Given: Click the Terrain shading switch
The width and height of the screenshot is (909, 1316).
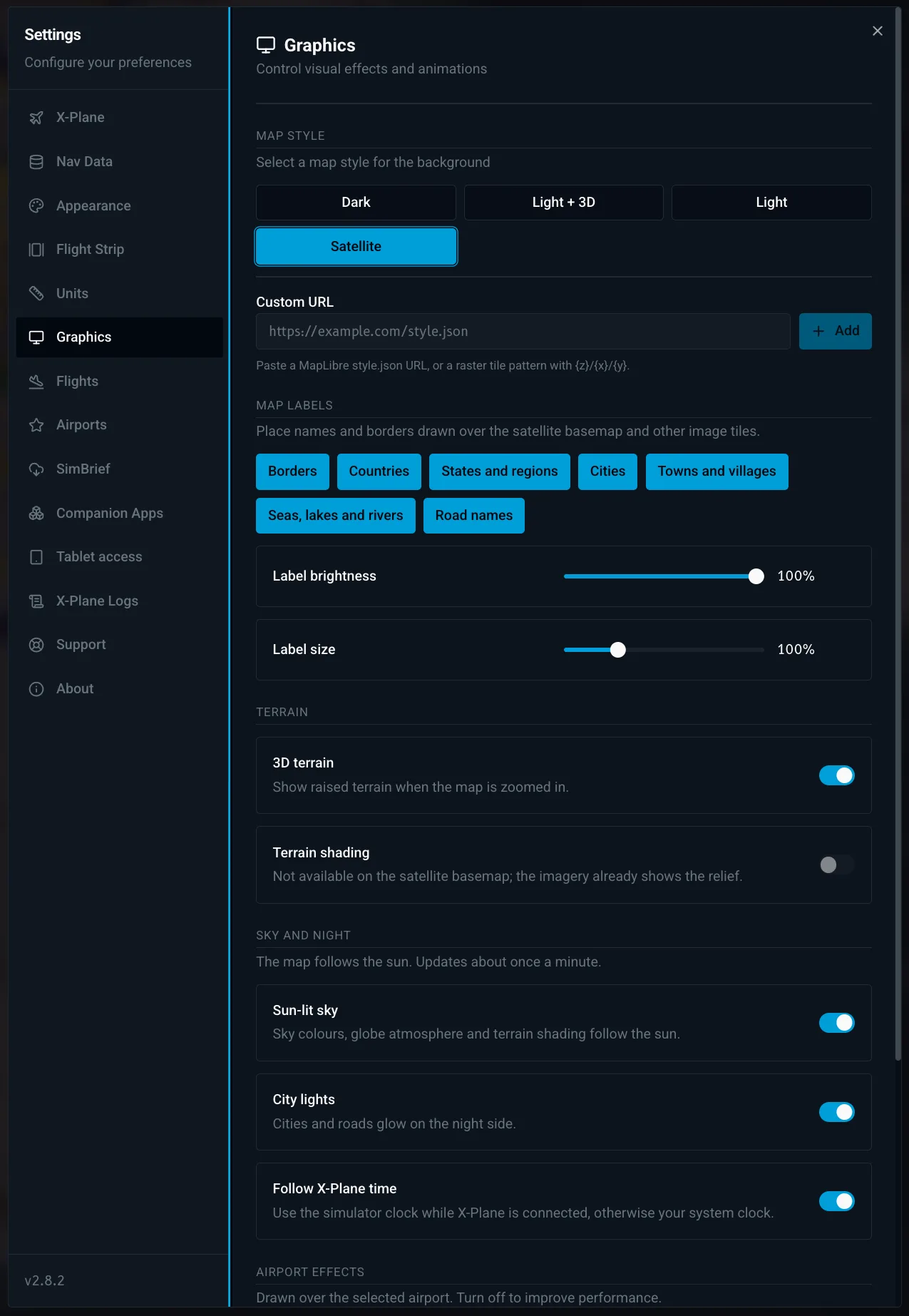Looking at the screenshot, I should coord(836,865).
